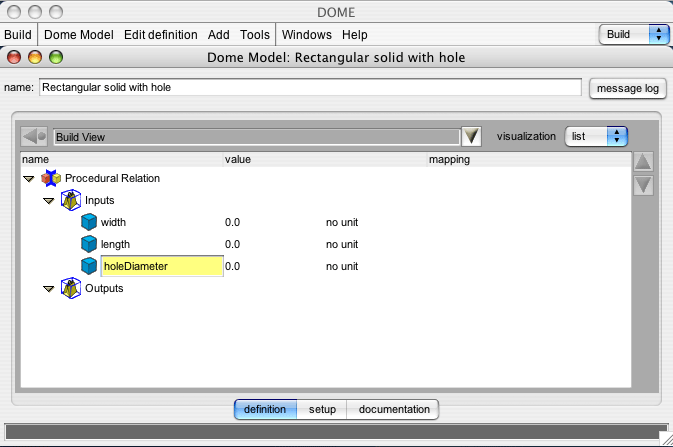Collapse the Outputs tree node

point(49,289)
